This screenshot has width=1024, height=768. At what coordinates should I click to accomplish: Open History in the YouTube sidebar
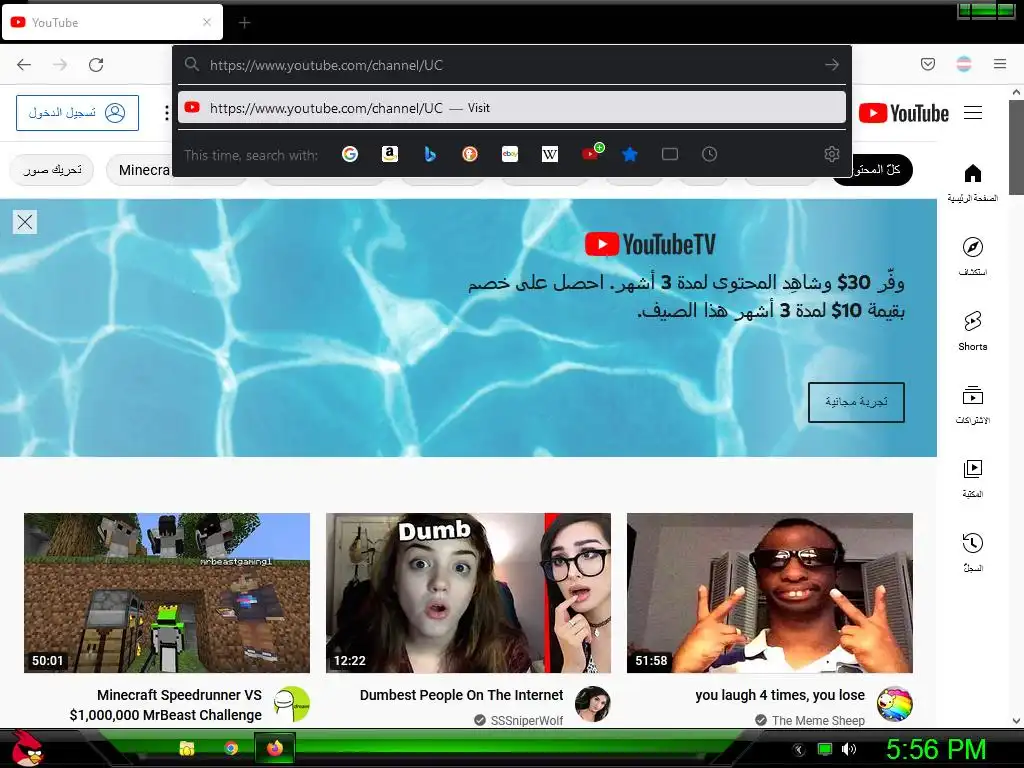972,552
